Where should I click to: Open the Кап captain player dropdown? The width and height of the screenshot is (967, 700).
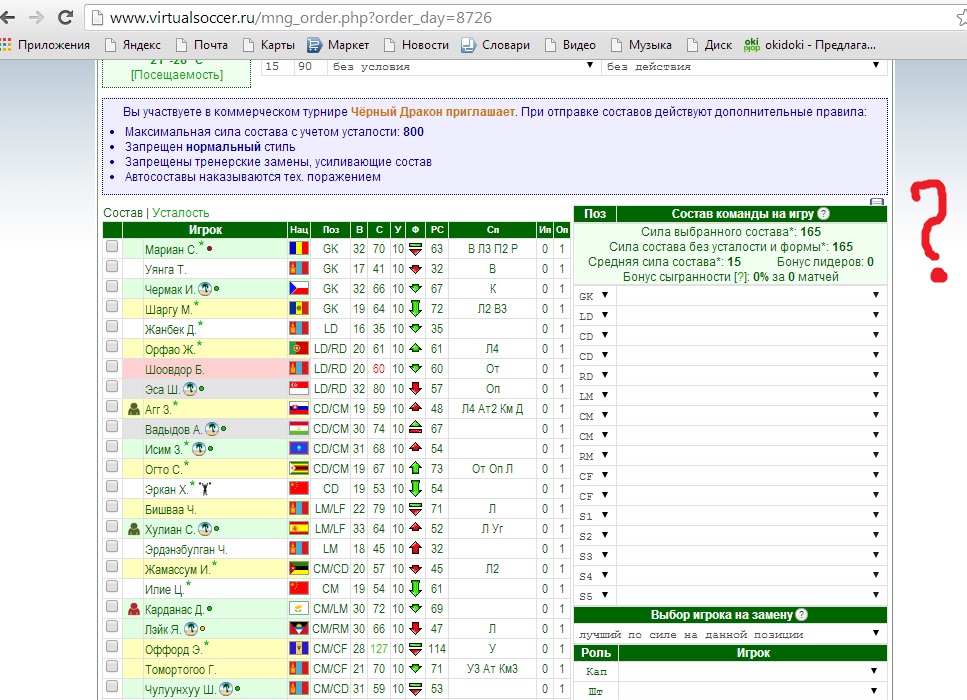click(751, 671)
